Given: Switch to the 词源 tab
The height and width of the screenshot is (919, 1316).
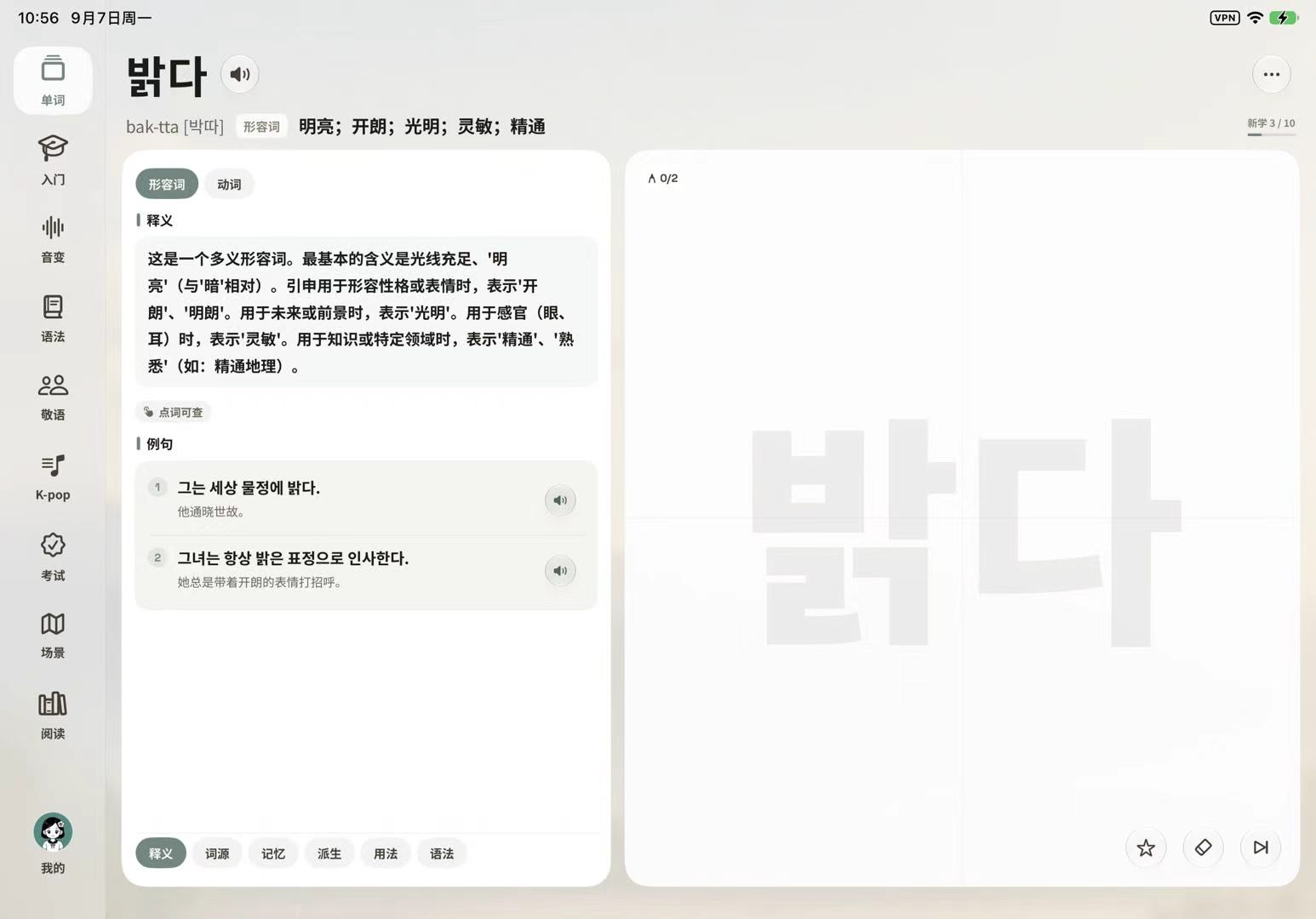Looking at the screenshot, I should pos(217,853).
